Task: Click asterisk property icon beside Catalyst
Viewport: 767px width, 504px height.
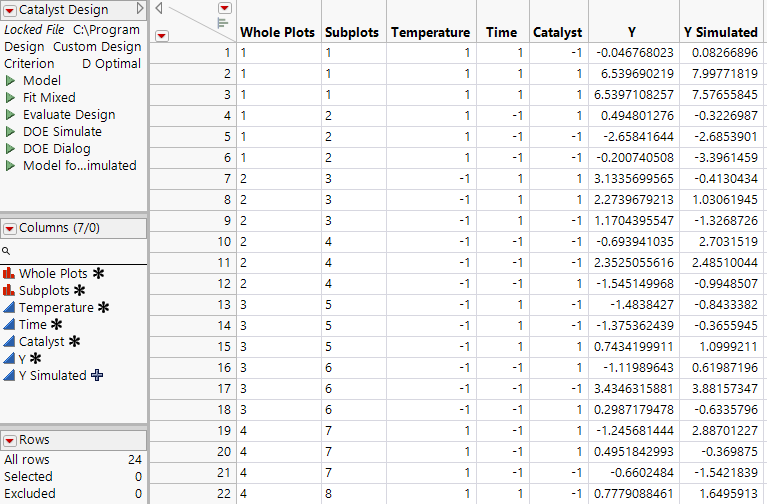Action: [x=74, y=342]
